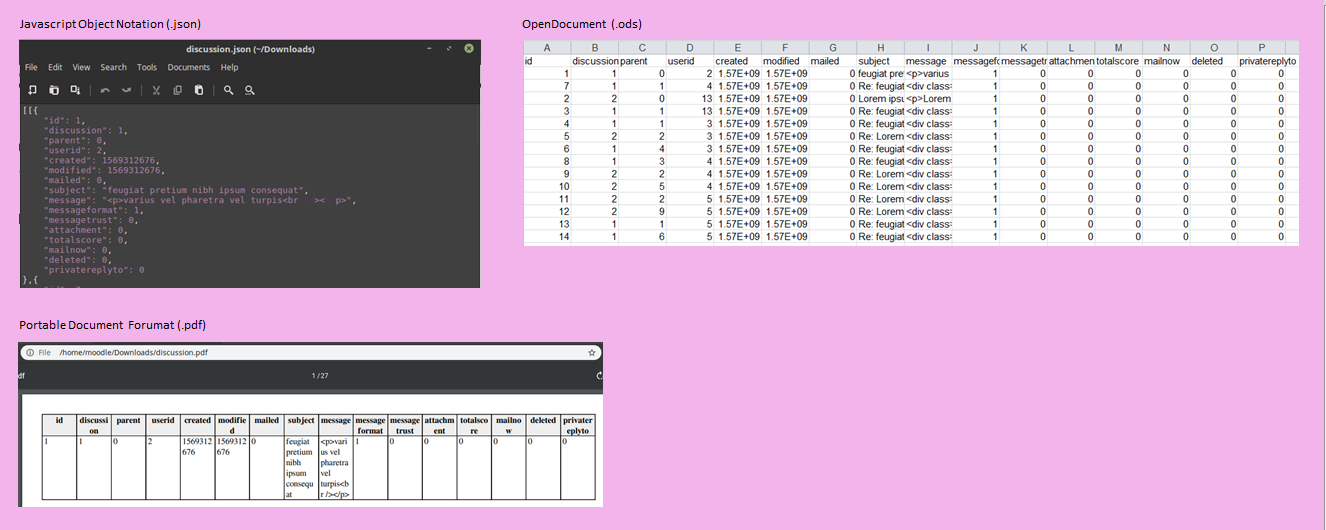Bookmark the PDF page with star icon
The height and width of the screenshot is (530, 1326).
pos(592,352)
